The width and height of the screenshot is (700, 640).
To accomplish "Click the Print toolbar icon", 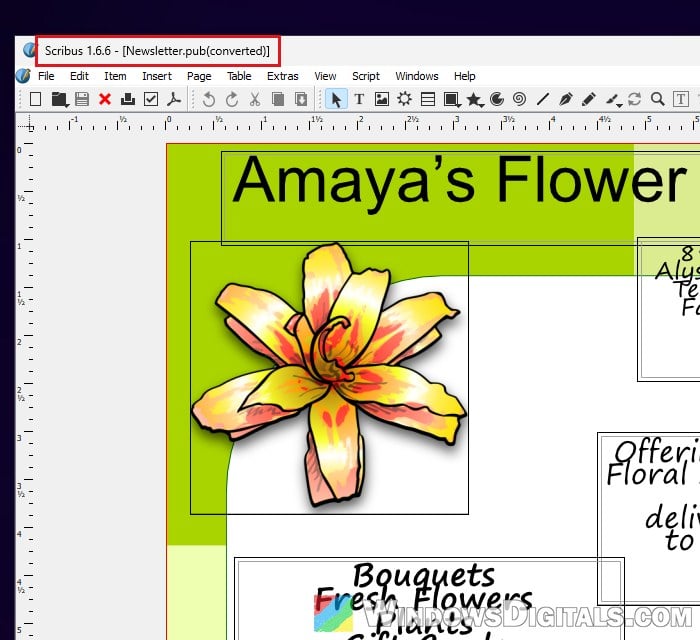I will (128, 99).
